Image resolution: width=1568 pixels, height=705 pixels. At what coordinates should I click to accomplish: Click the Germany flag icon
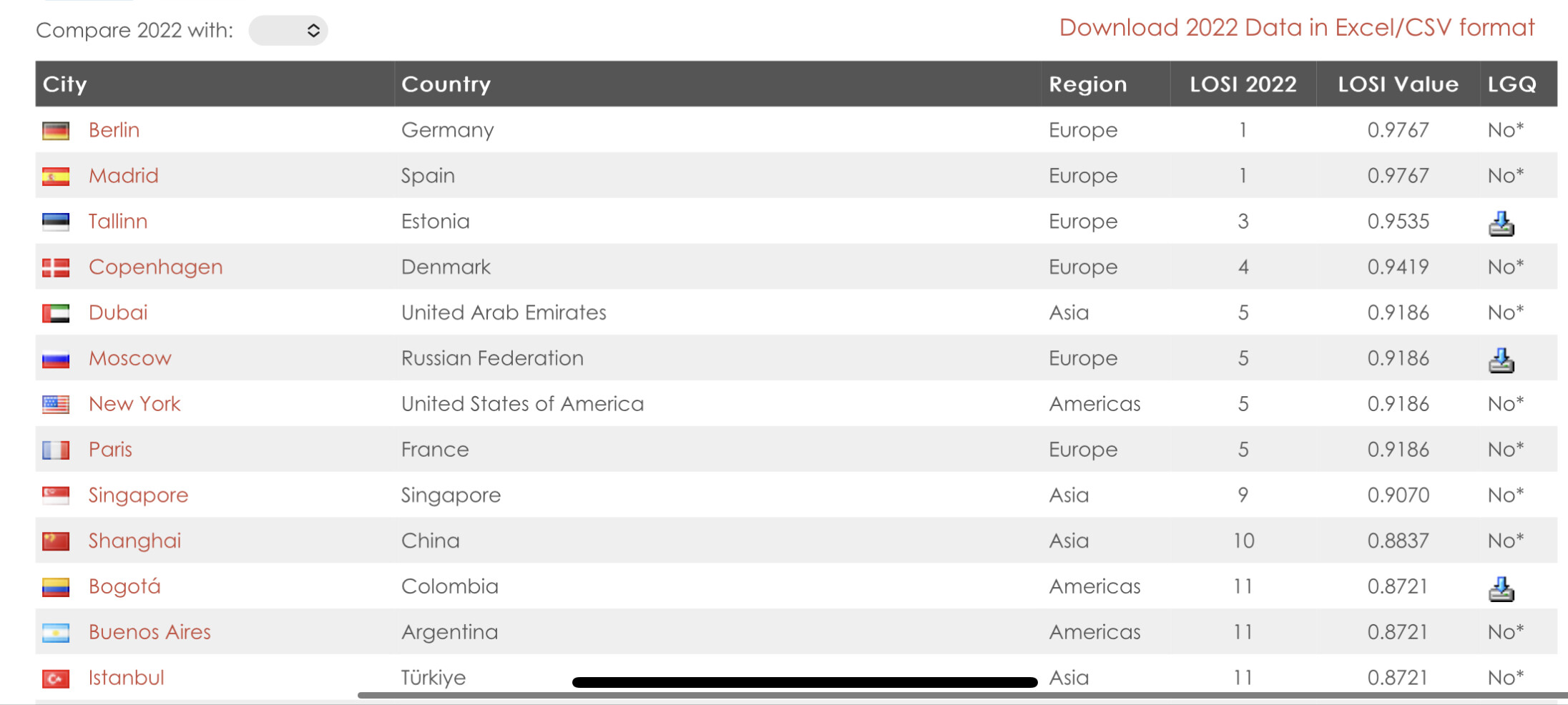coord(56,131)
